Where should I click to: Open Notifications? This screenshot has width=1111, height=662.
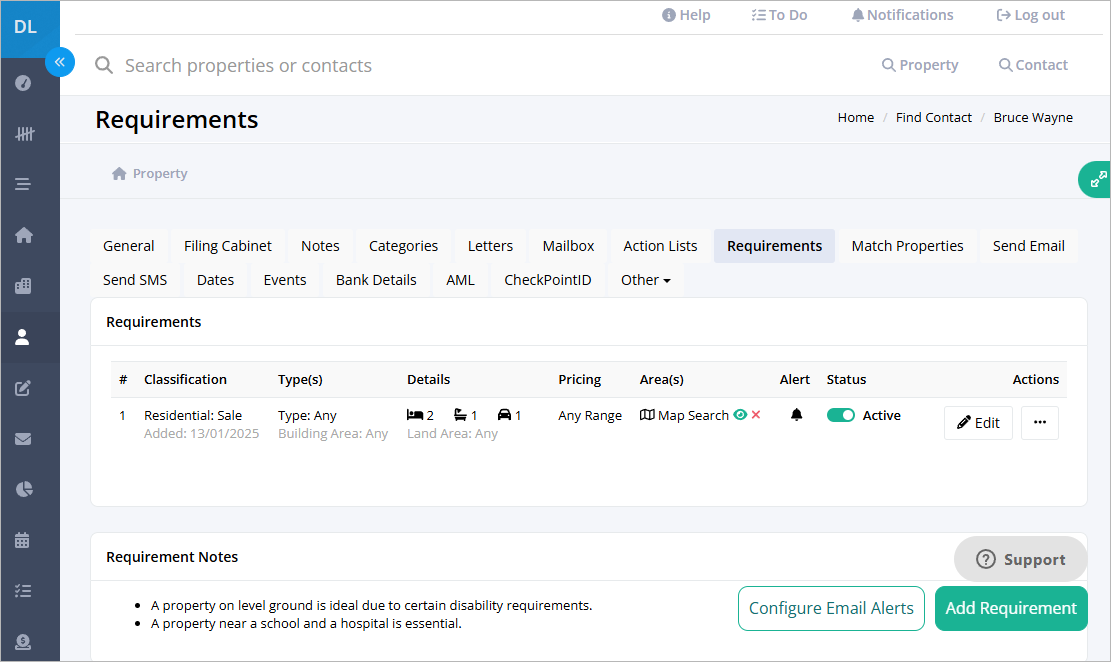(x=902, y=15)
